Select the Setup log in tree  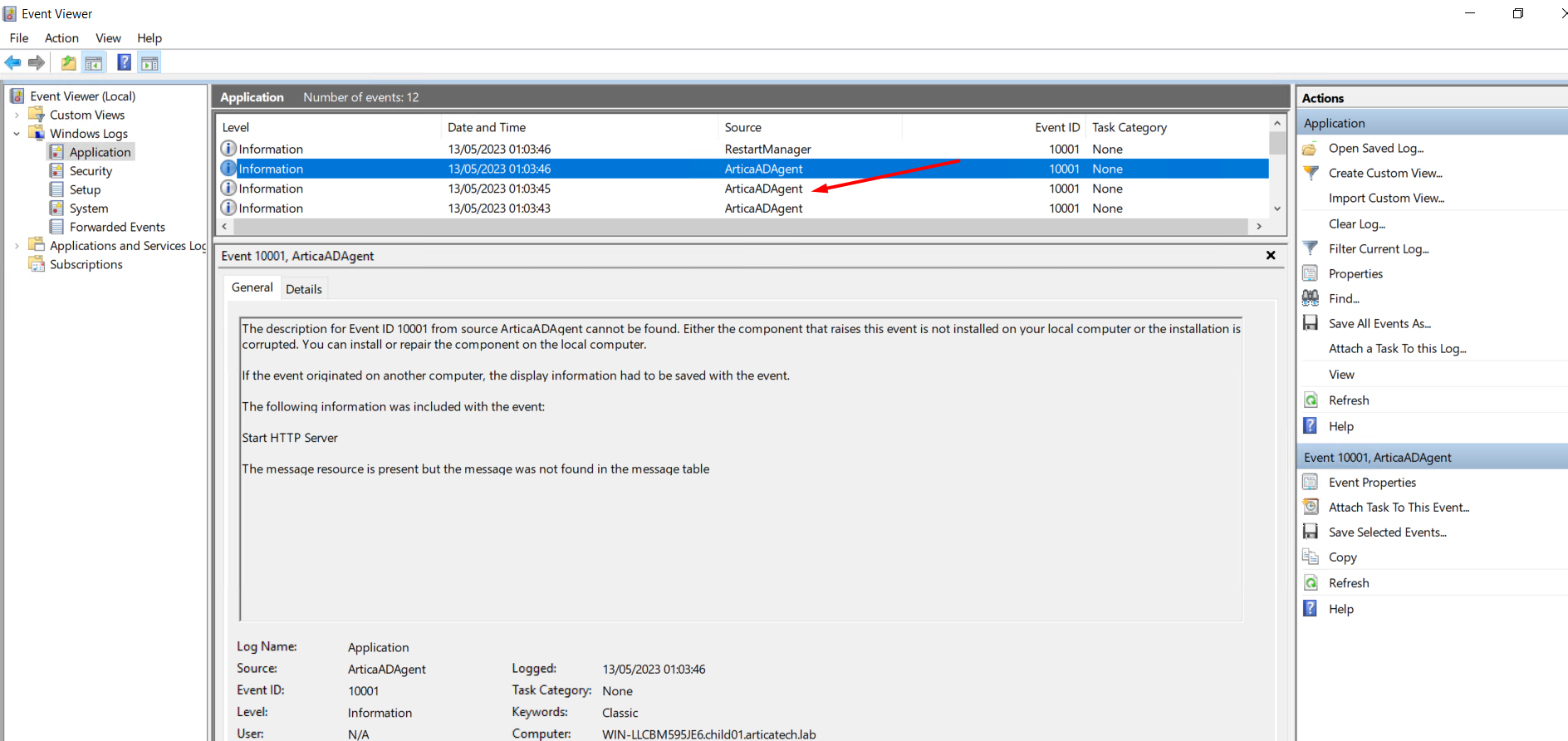point(85,189)
